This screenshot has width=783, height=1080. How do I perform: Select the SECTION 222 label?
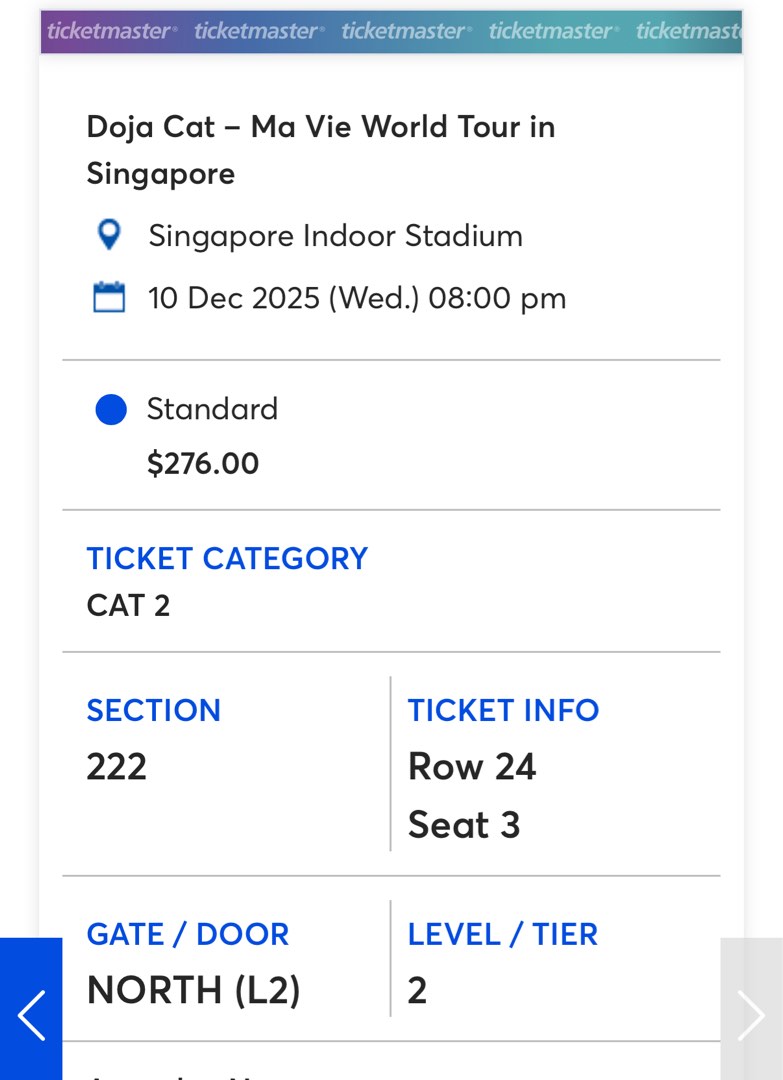pos(153,710)
